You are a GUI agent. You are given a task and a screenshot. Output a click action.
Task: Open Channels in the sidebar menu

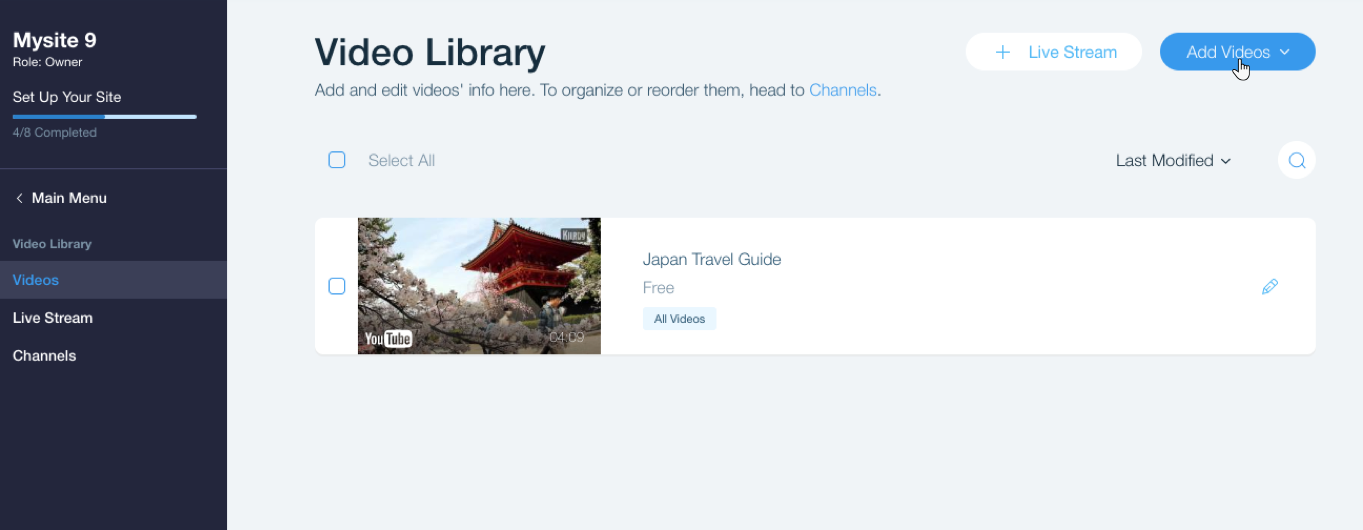pos(113,356)
